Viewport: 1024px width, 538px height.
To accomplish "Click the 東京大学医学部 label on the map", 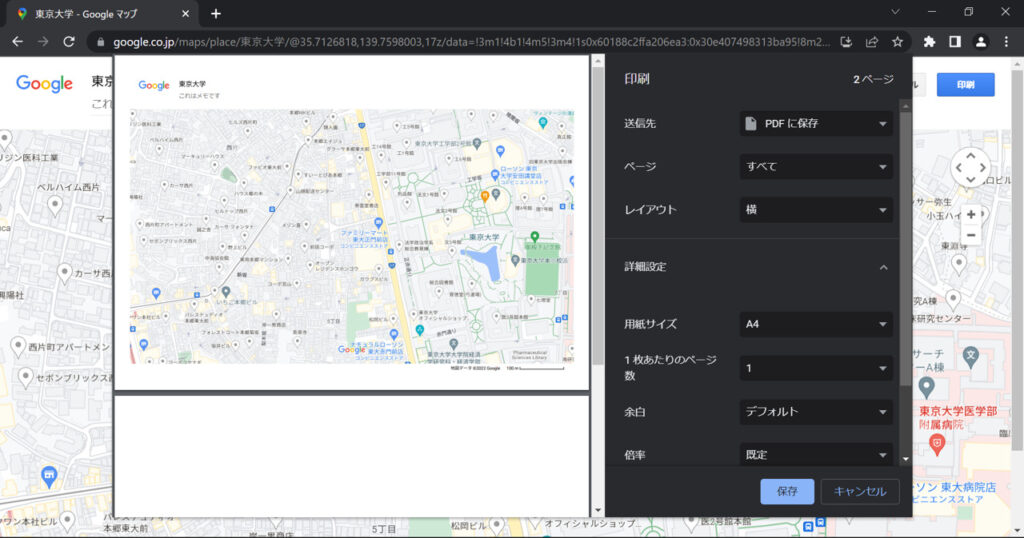I will (x=958, y=411).
